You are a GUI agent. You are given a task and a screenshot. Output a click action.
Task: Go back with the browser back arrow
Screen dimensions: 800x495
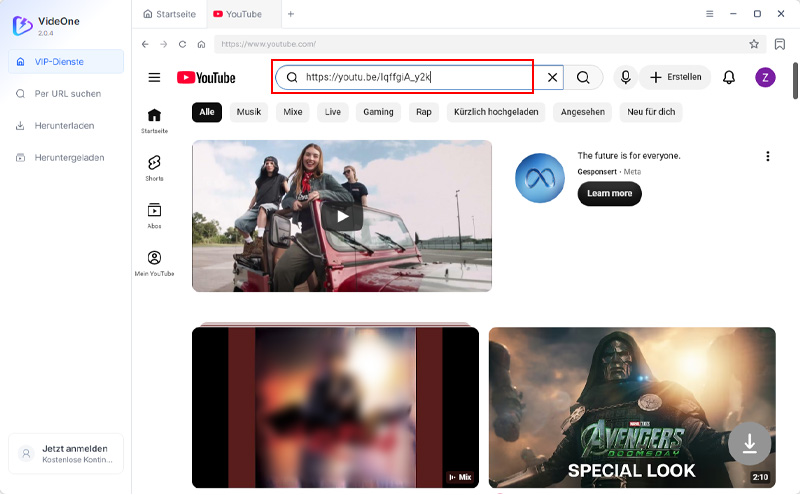coord(145,44)
